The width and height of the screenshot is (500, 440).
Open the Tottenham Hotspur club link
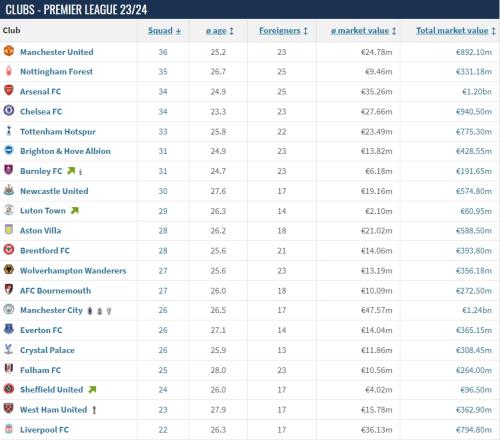[x=58, y=132]
